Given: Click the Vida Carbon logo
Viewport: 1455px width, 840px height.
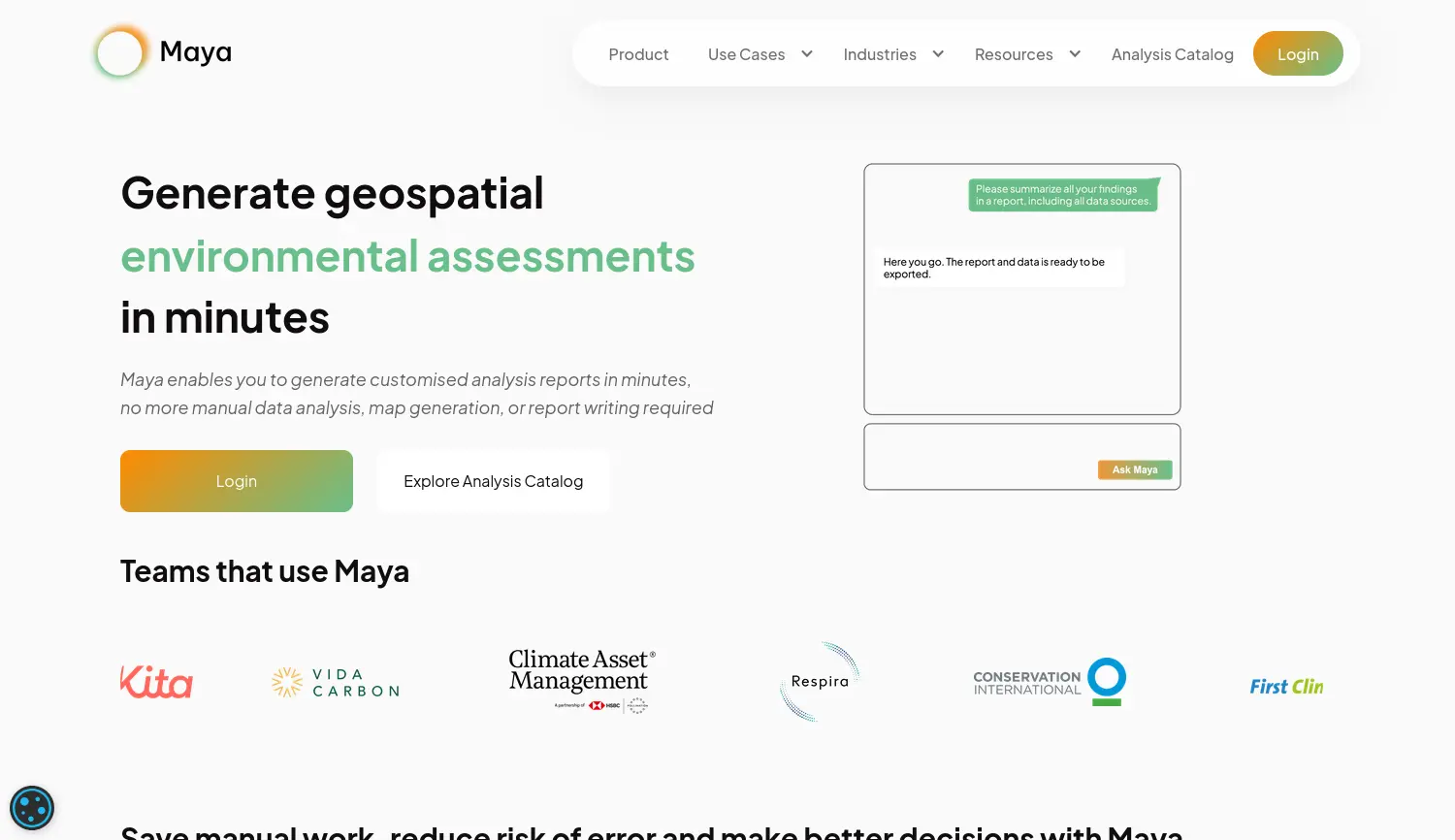Looking at the screenshot, I should coord(335,682).
